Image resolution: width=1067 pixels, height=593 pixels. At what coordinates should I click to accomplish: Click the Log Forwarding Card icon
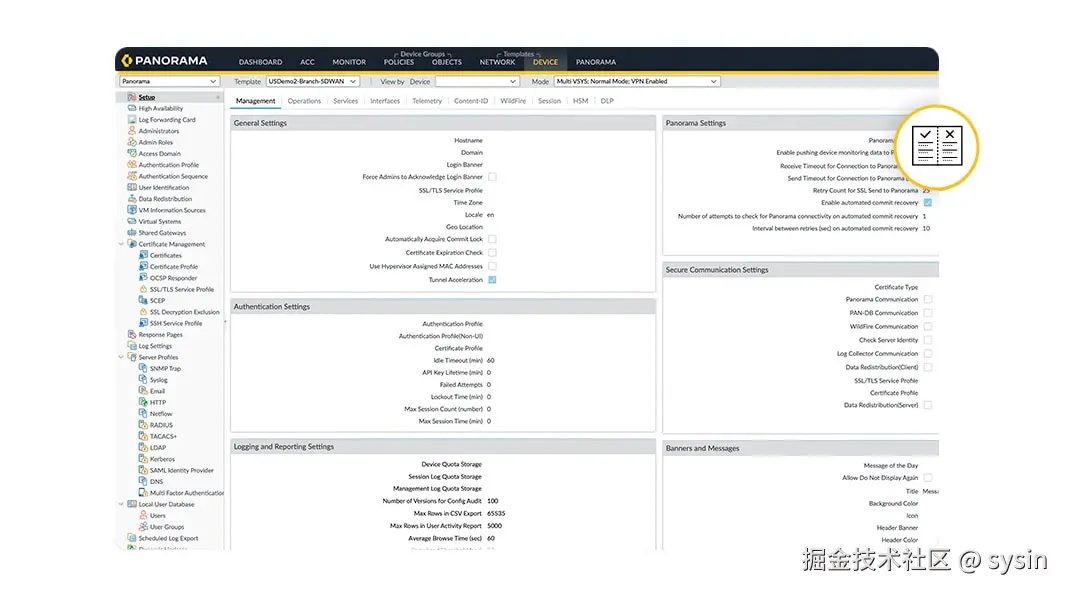pos(132,120)
